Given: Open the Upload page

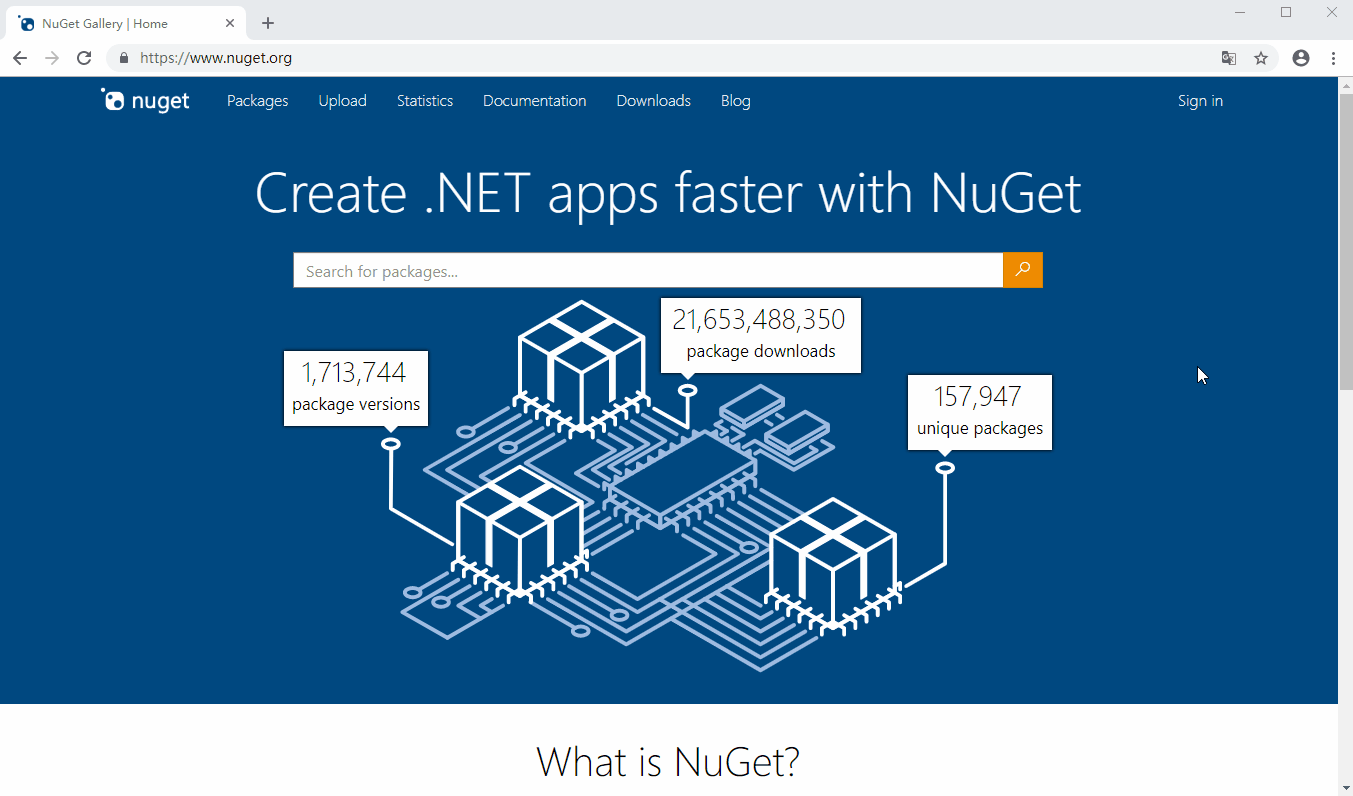Looking at the screenshot, I should (x=343, y=101).
